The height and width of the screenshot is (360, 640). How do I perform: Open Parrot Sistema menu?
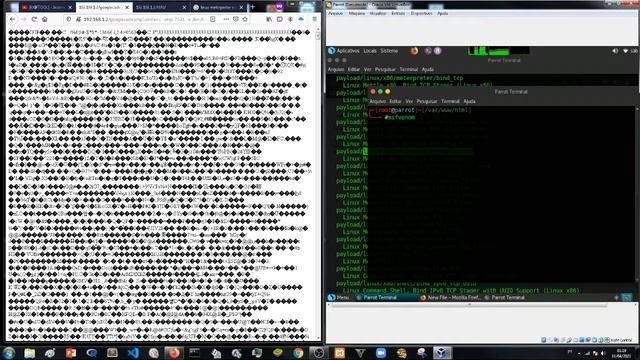(x=389, y=51)
